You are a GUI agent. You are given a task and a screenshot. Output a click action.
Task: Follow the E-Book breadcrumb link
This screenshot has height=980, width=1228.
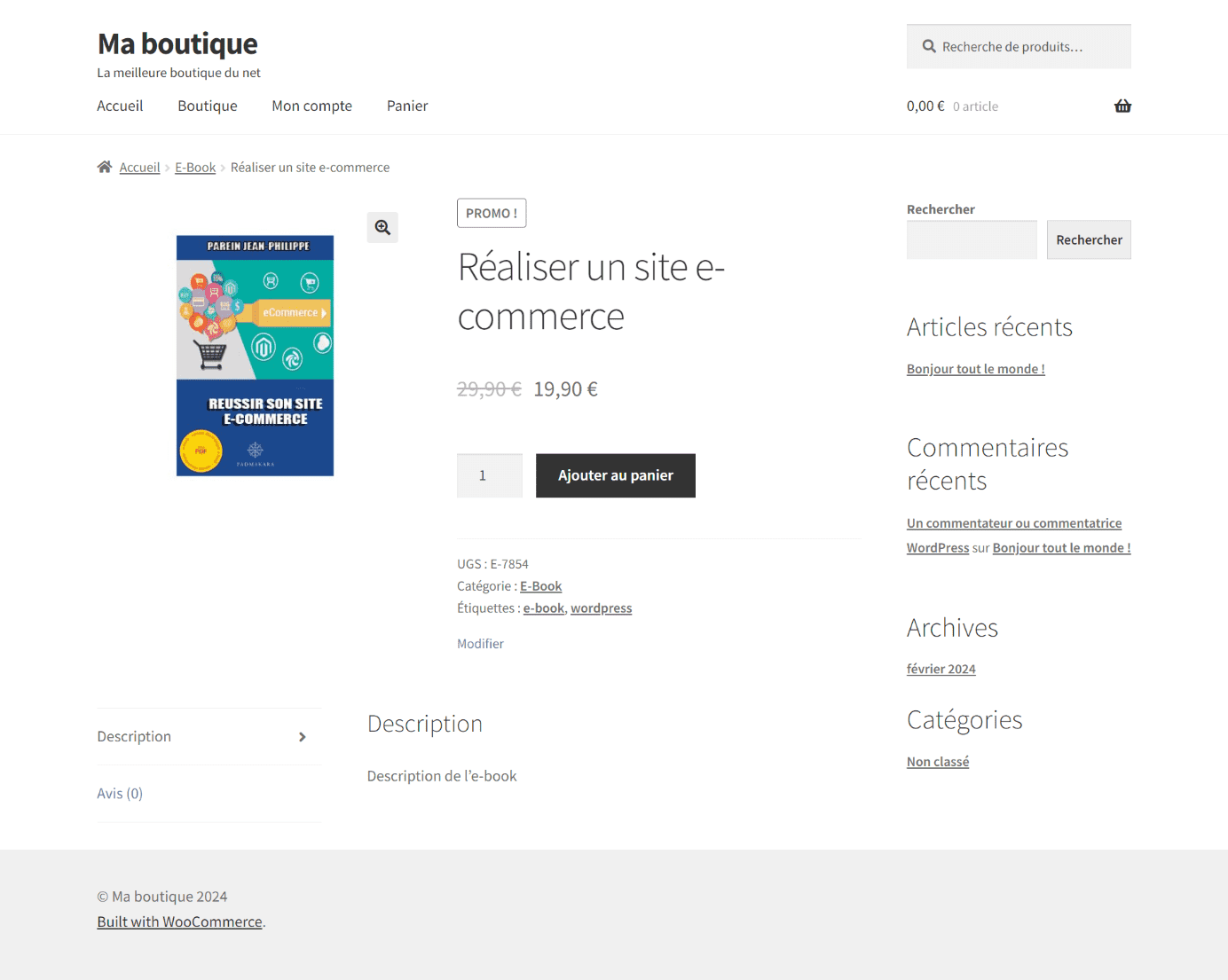point(195,167)
